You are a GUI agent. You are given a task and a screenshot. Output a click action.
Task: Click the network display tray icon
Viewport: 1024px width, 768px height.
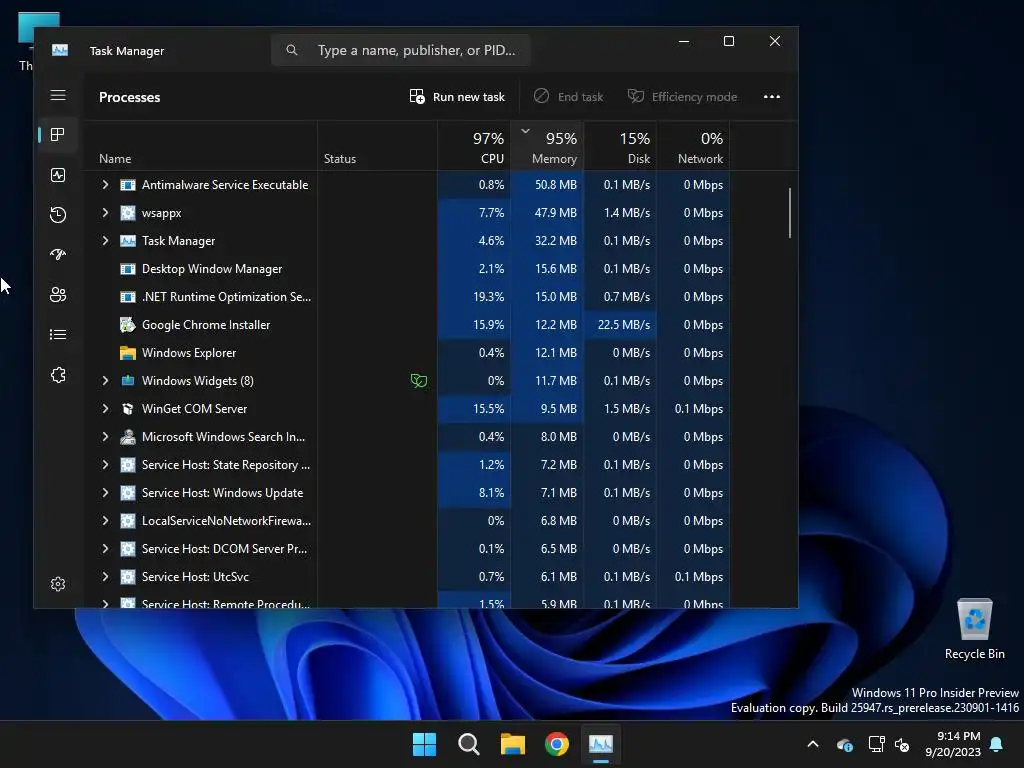coord(876,744)
